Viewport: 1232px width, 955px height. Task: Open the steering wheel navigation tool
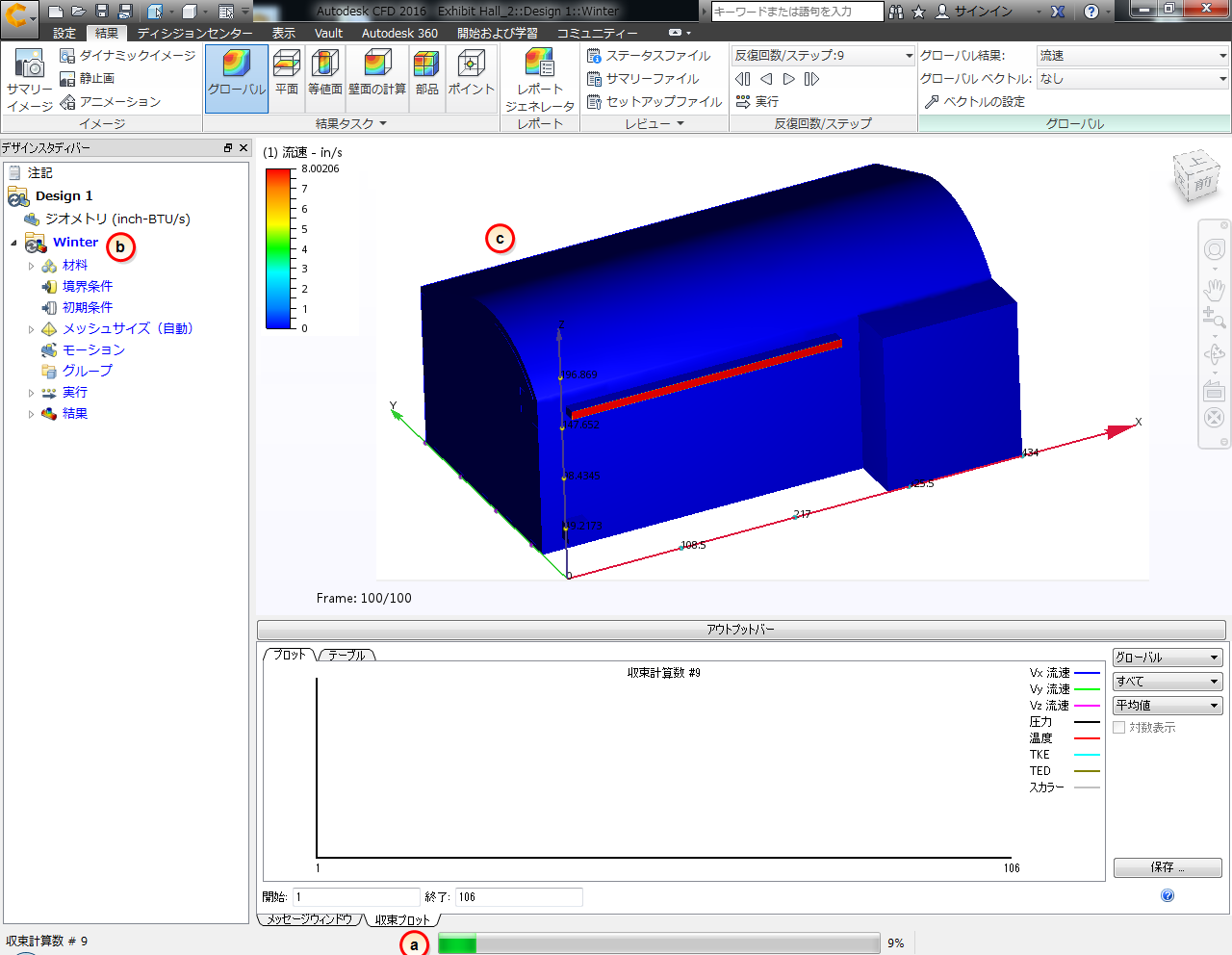click(1214, 250)
